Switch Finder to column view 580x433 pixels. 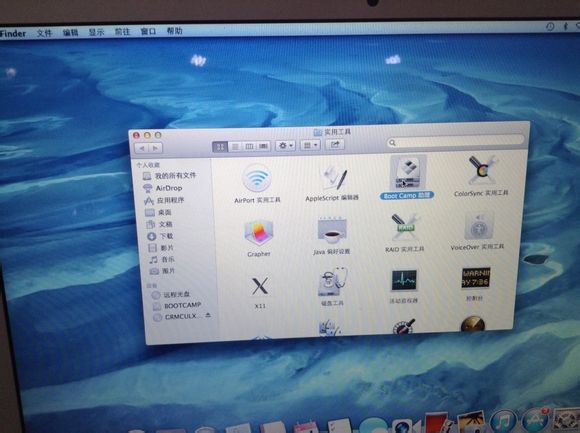(249, 146)
